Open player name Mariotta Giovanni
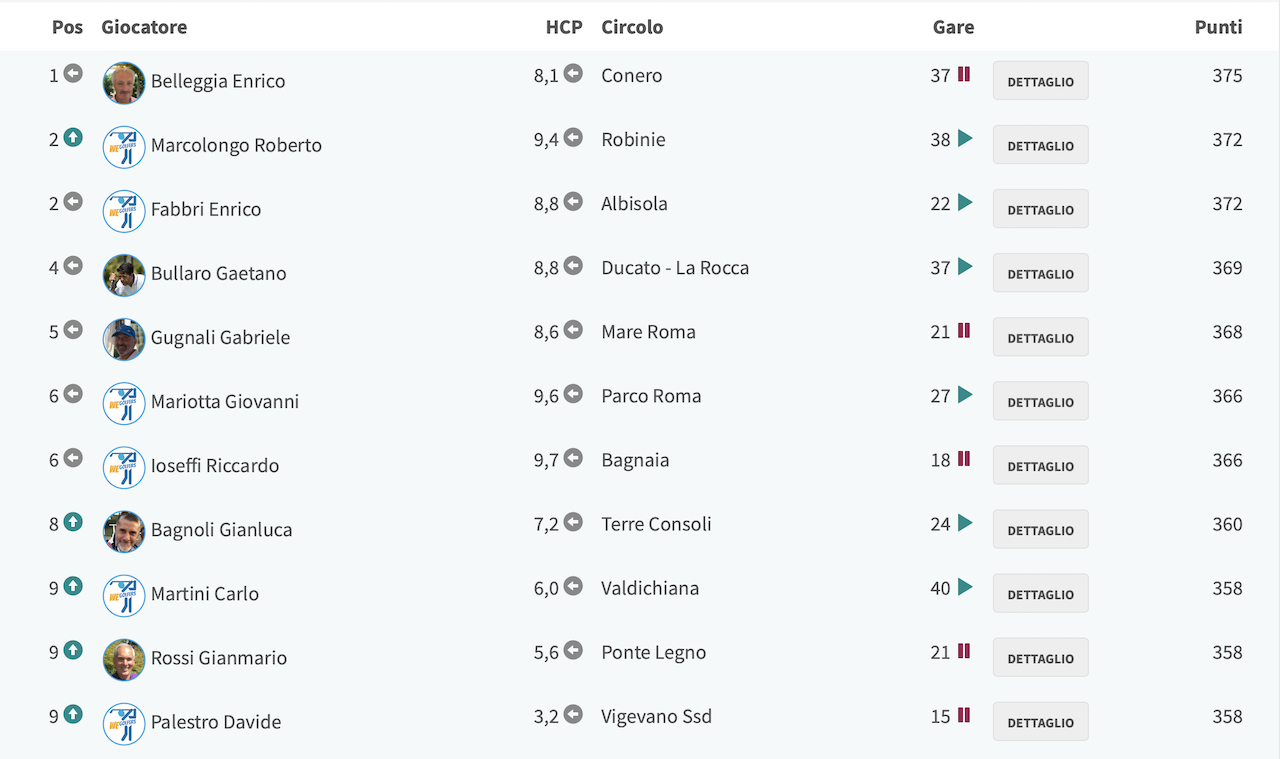 point(225,402)
